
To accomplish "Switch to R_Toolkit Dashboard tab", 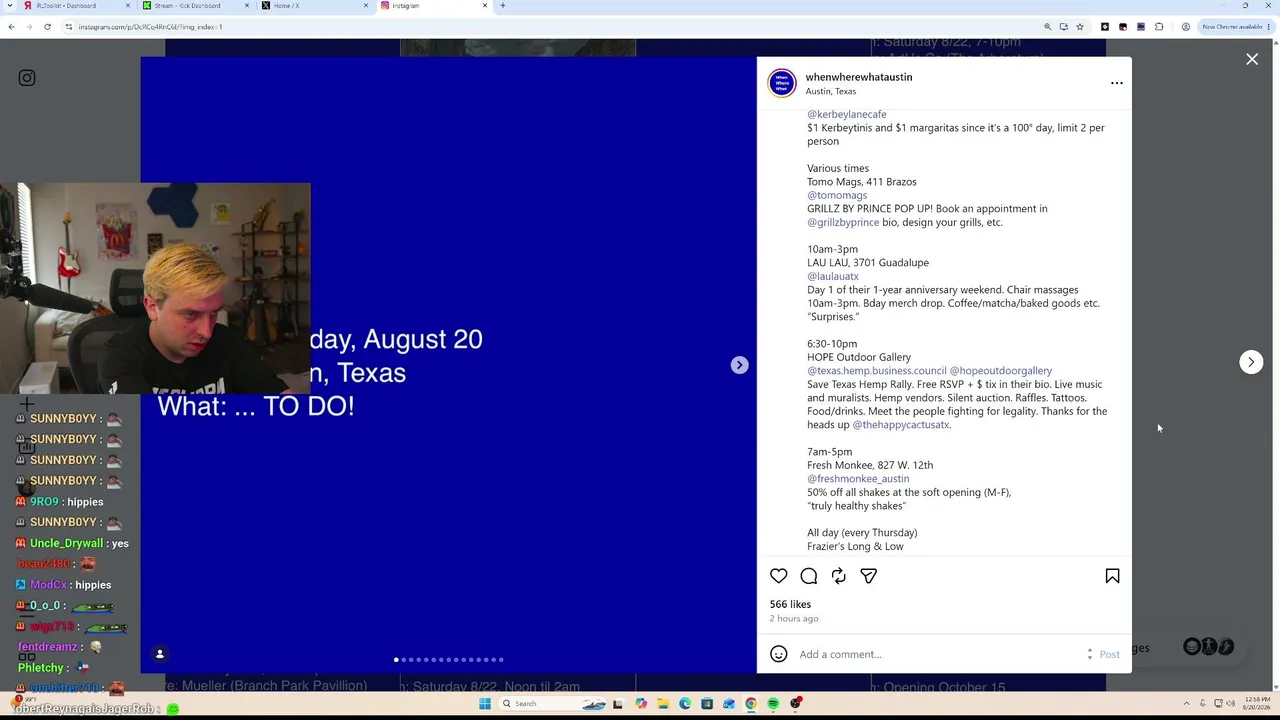I will click(77, 6).
